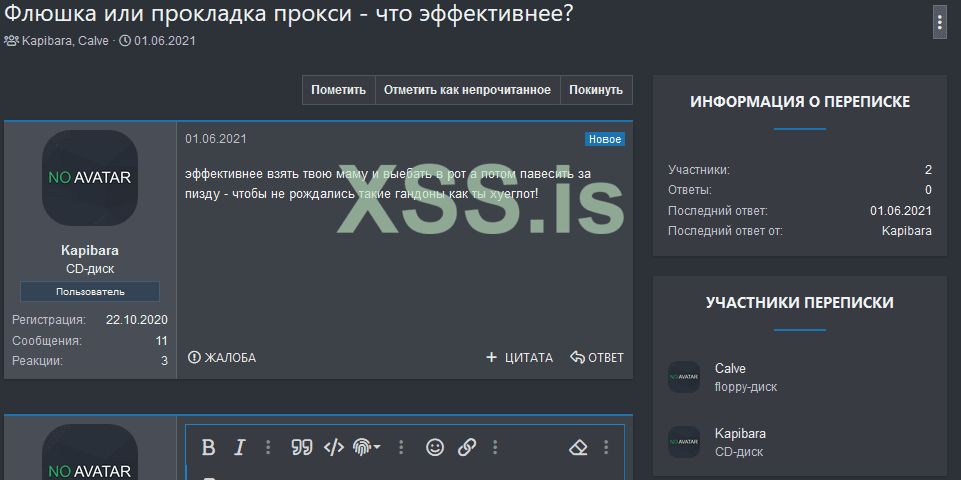Screen dimensions: 961x480
Task: Click the Пометить button
Action: [338, 90]
